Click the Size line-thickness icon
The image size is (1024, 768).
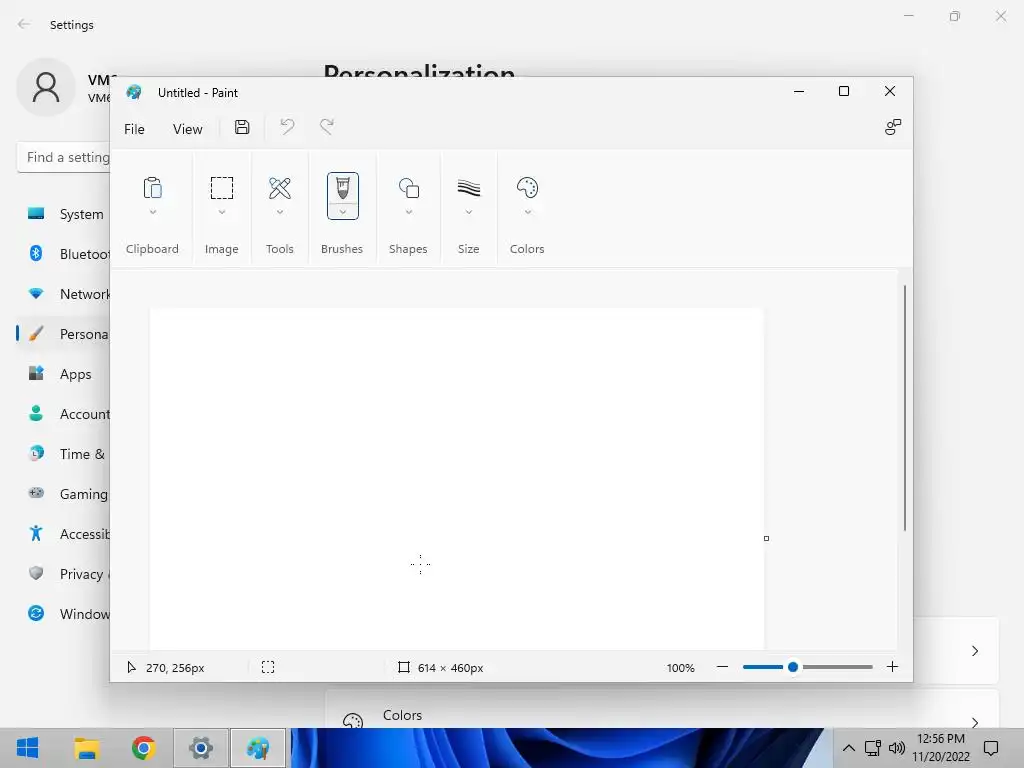pos(469,188)
